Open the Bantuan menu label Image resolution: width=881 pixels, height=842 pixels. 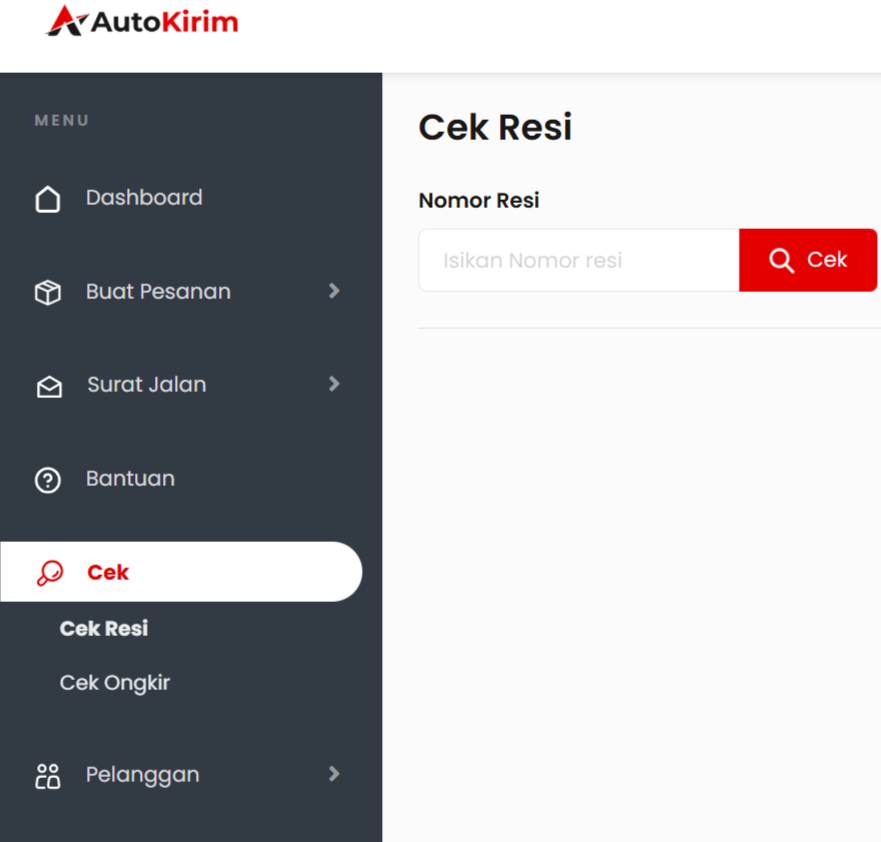click(130, 479)
